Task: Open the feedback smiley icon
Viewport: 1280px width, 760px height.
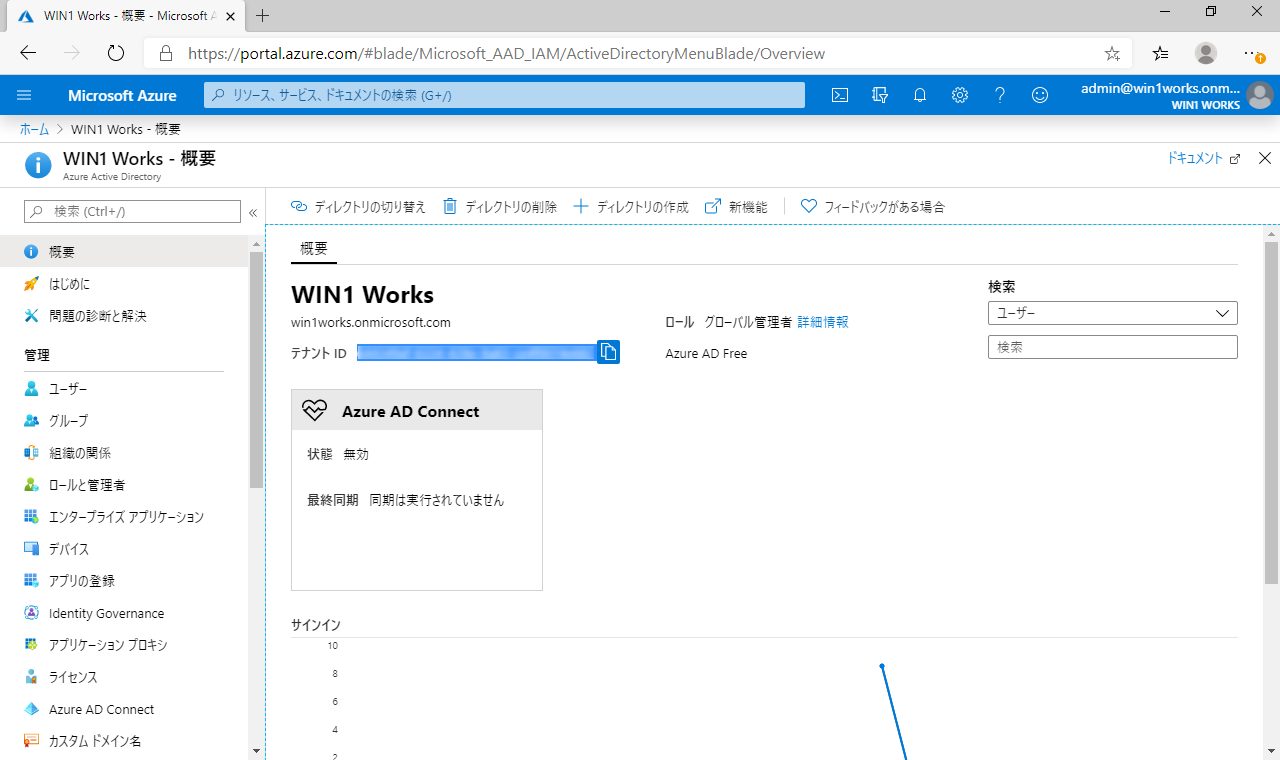Action: [1040, 95]
